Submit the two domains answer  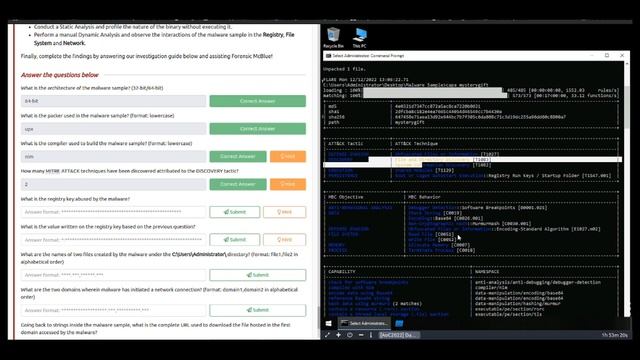pos(258,310)
